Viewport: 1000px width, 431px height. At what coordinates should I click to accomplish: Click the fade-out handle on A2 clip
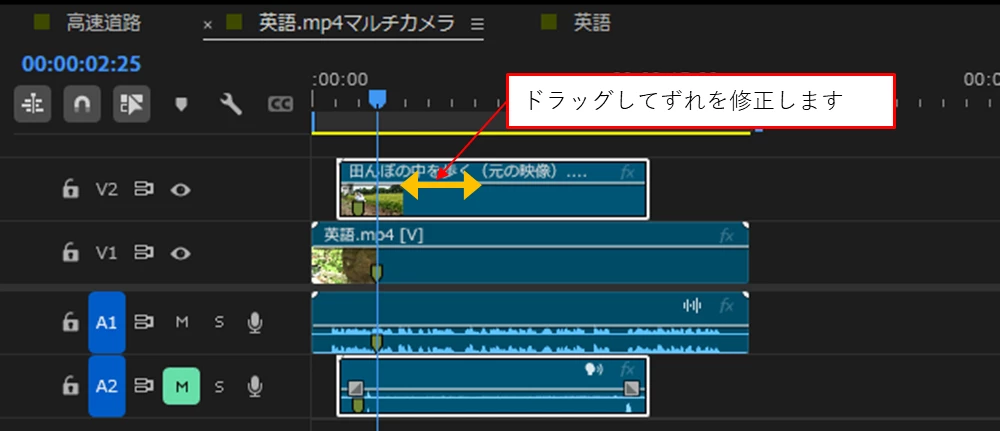631,388
